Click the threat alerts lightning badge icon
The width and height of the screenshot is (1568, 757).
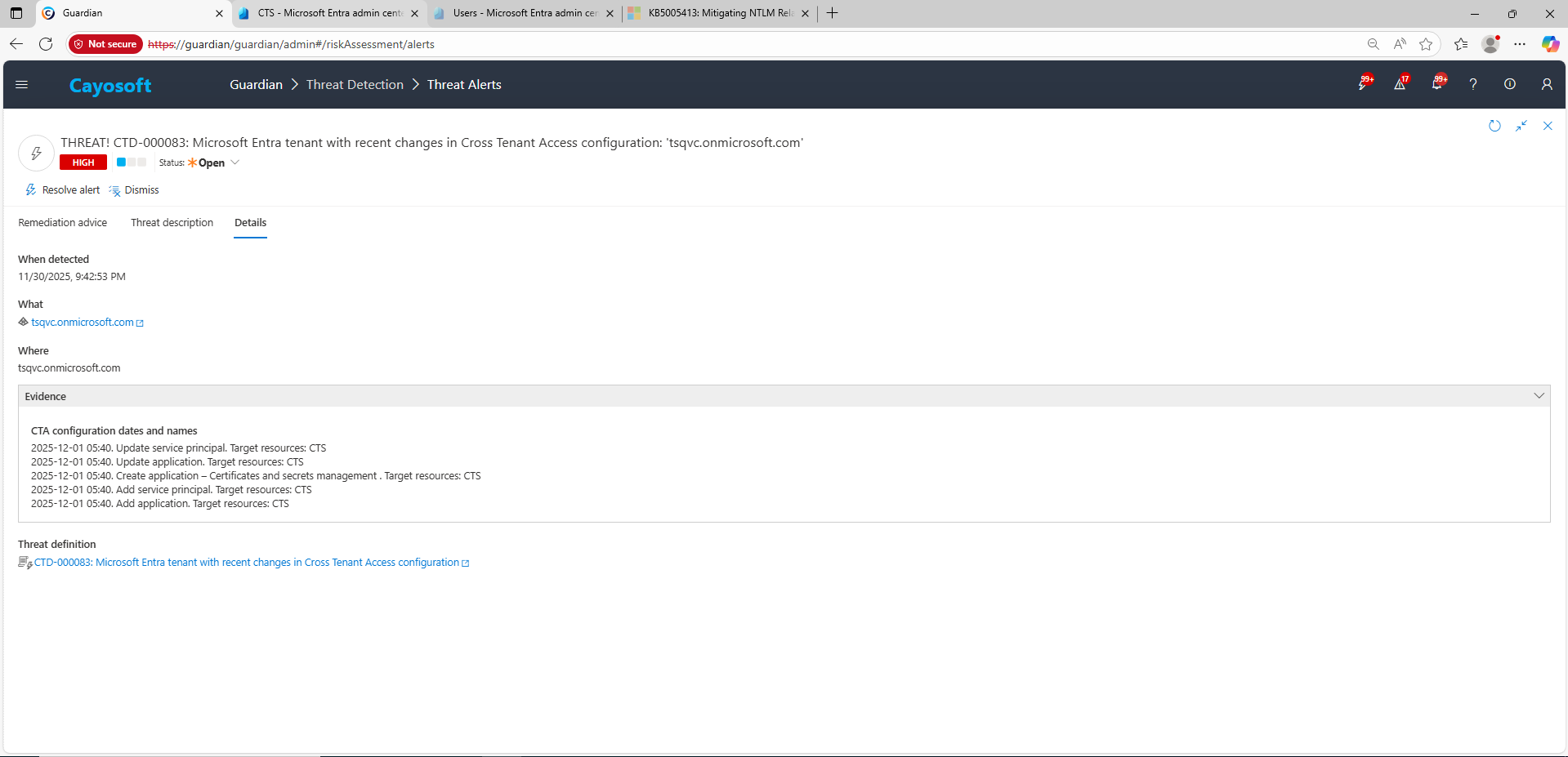[1364, 84]
